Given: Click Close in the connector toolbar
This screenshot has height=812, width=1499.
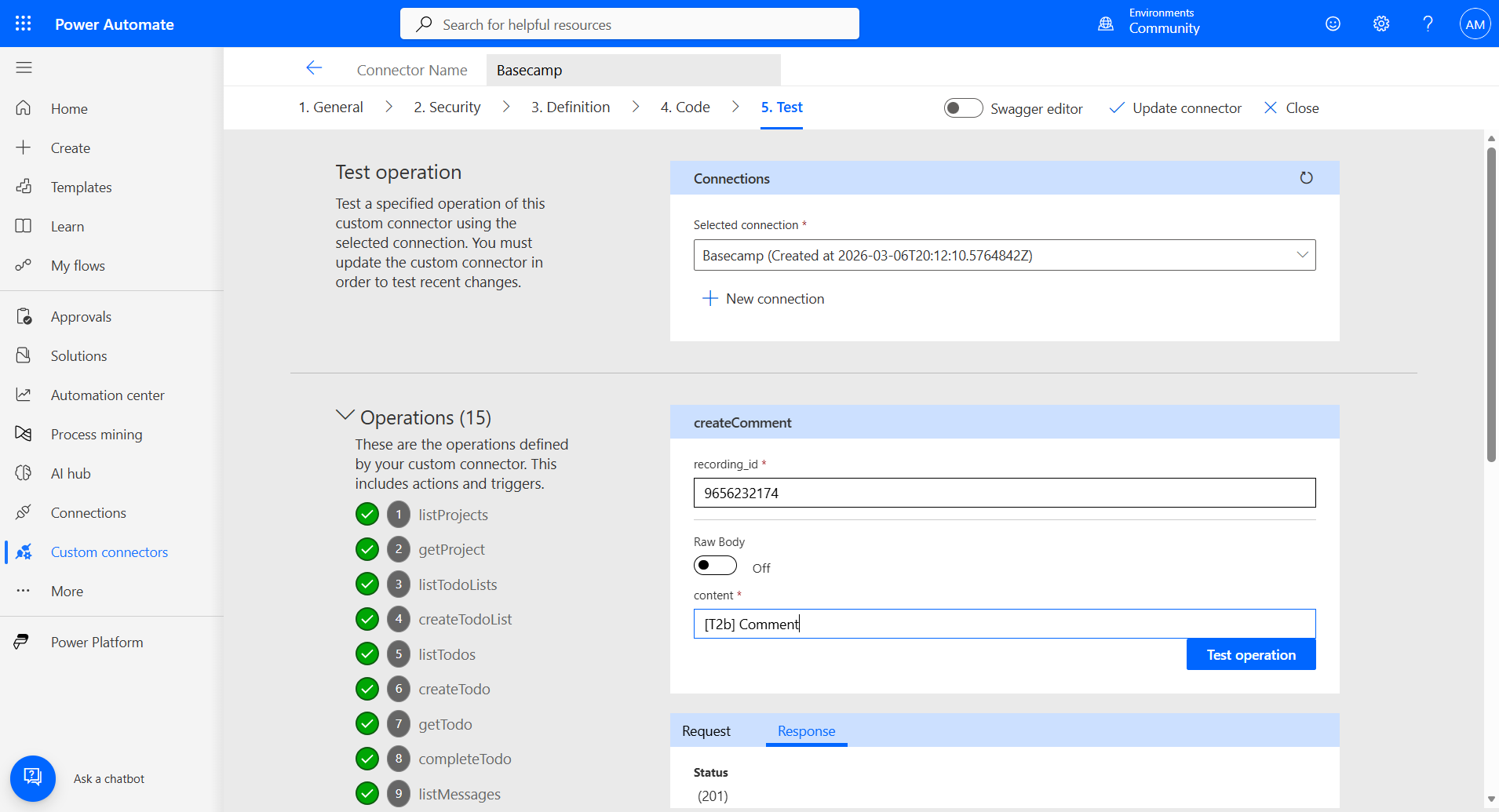Looking at the screenshot, I should 1291,108.
